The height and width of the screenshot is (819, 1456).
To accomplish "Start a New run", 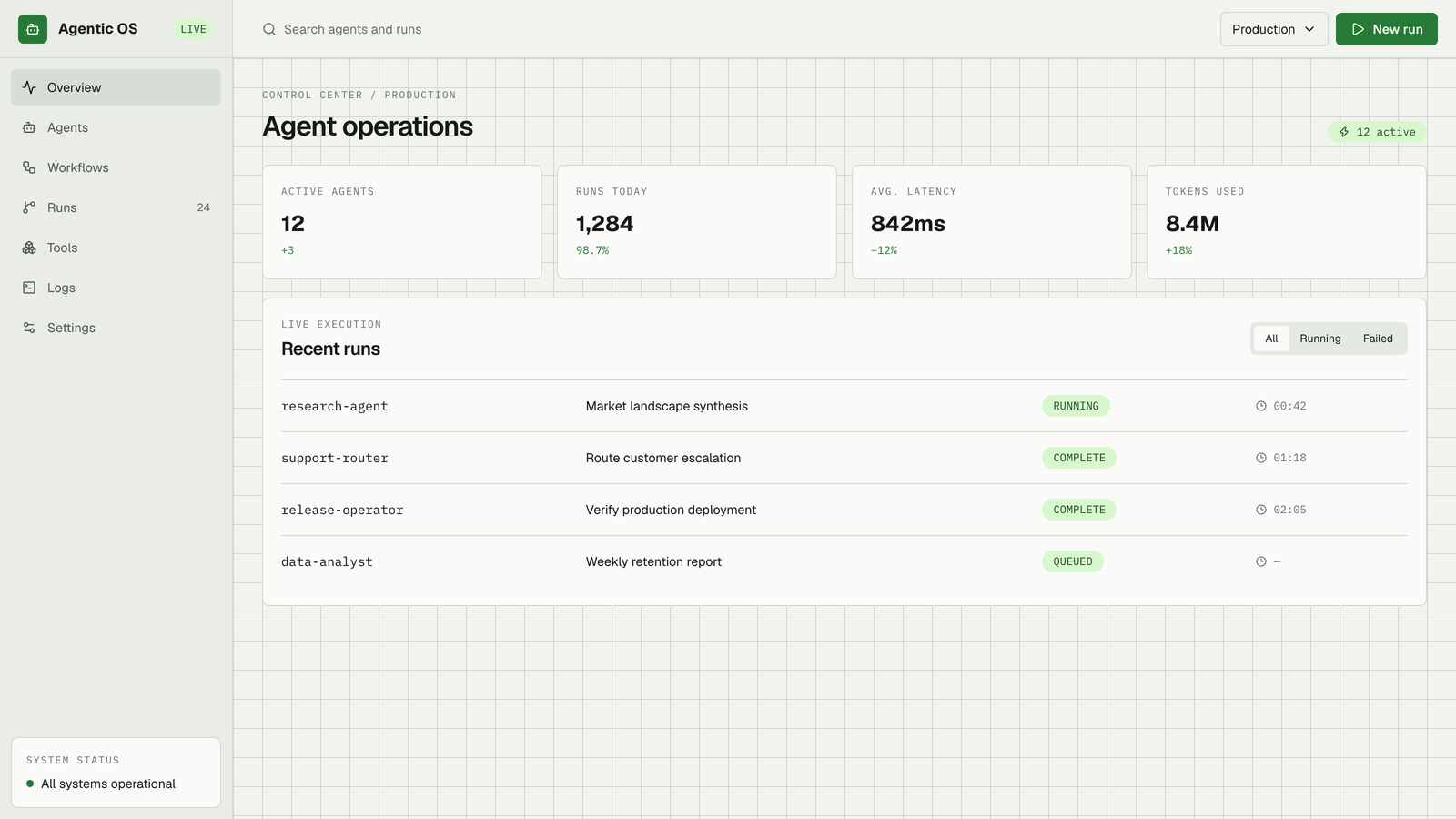I will pos(1387,29).
